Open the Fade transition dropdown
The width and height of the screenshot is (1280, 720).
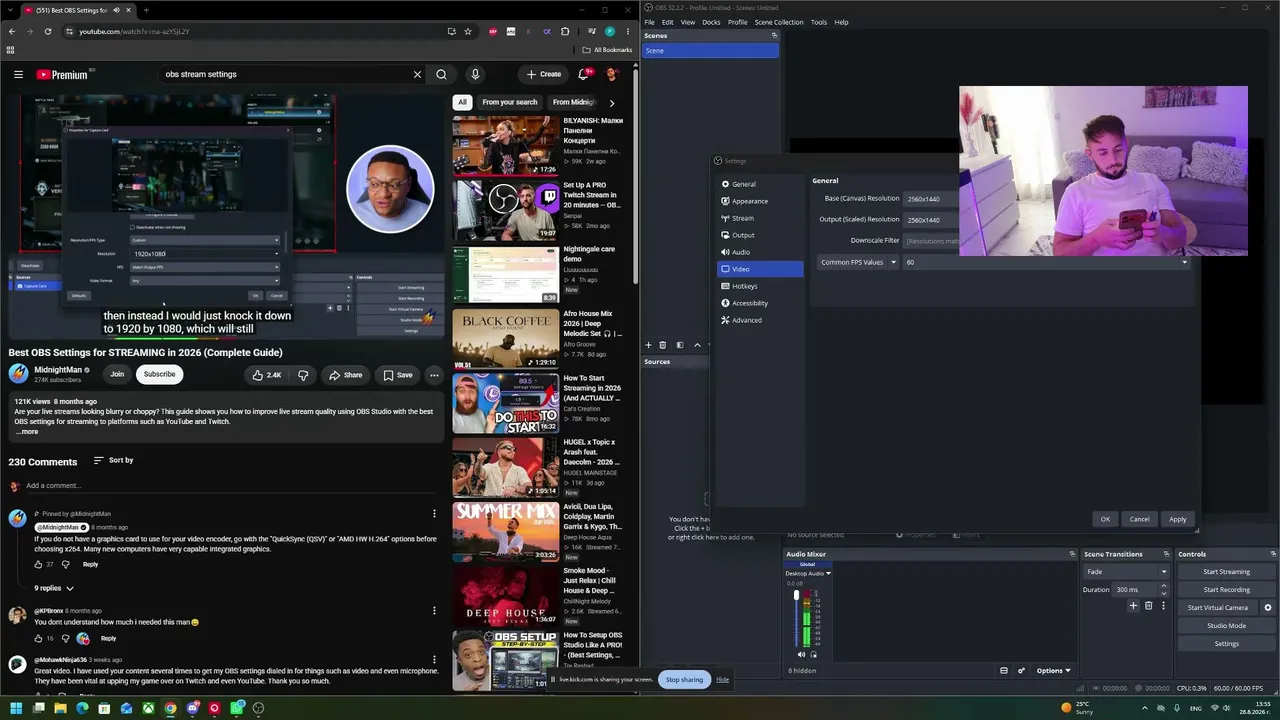tap(1126, 572)
